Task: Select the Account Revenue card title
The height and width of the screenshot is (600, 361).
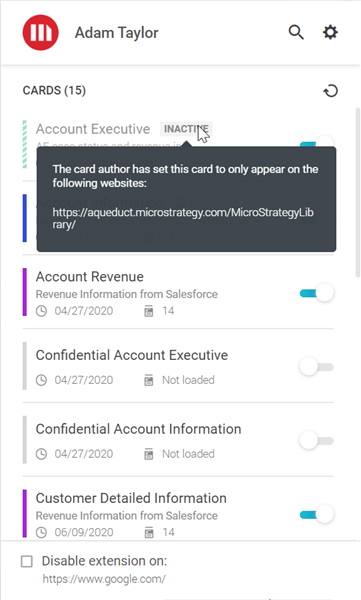Action: pos(90,277)
